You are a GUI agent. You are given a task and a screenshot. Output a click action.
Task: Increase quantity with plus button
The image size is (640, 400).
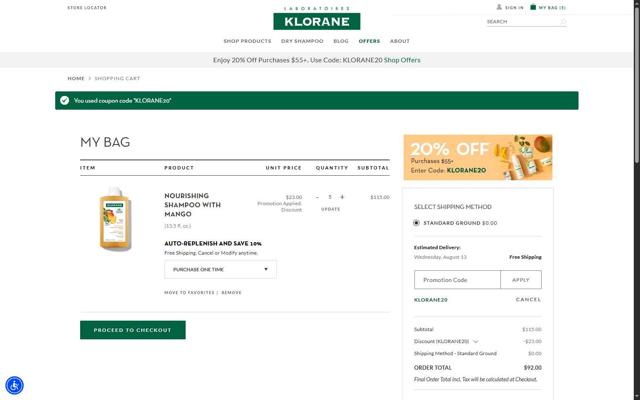tap(342, 197)
